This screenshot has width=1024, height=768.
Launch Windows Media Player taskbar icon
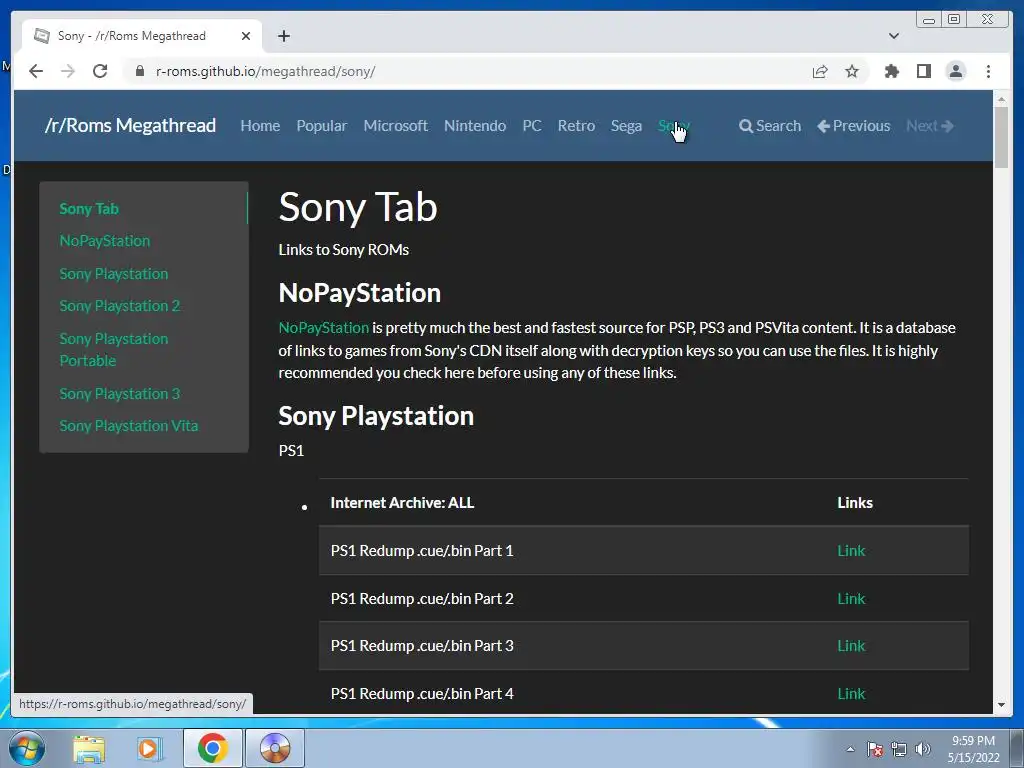point(150,748)
